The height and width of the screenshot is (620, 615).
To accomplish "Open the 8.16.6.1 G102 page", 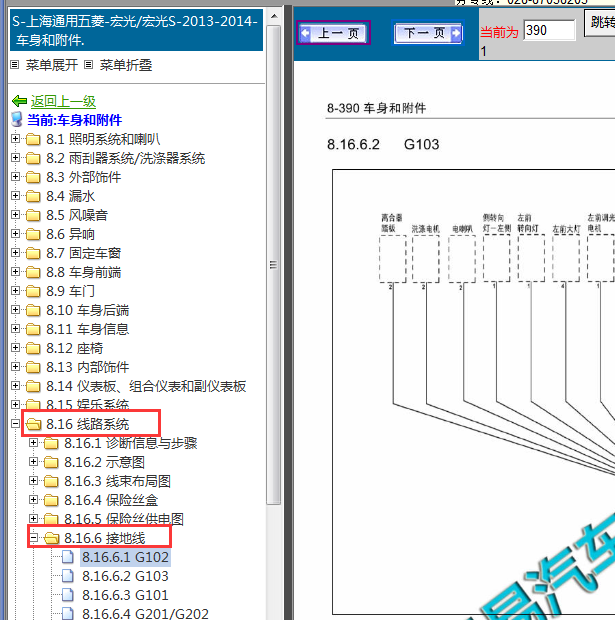I will click(x=125, y=557).
